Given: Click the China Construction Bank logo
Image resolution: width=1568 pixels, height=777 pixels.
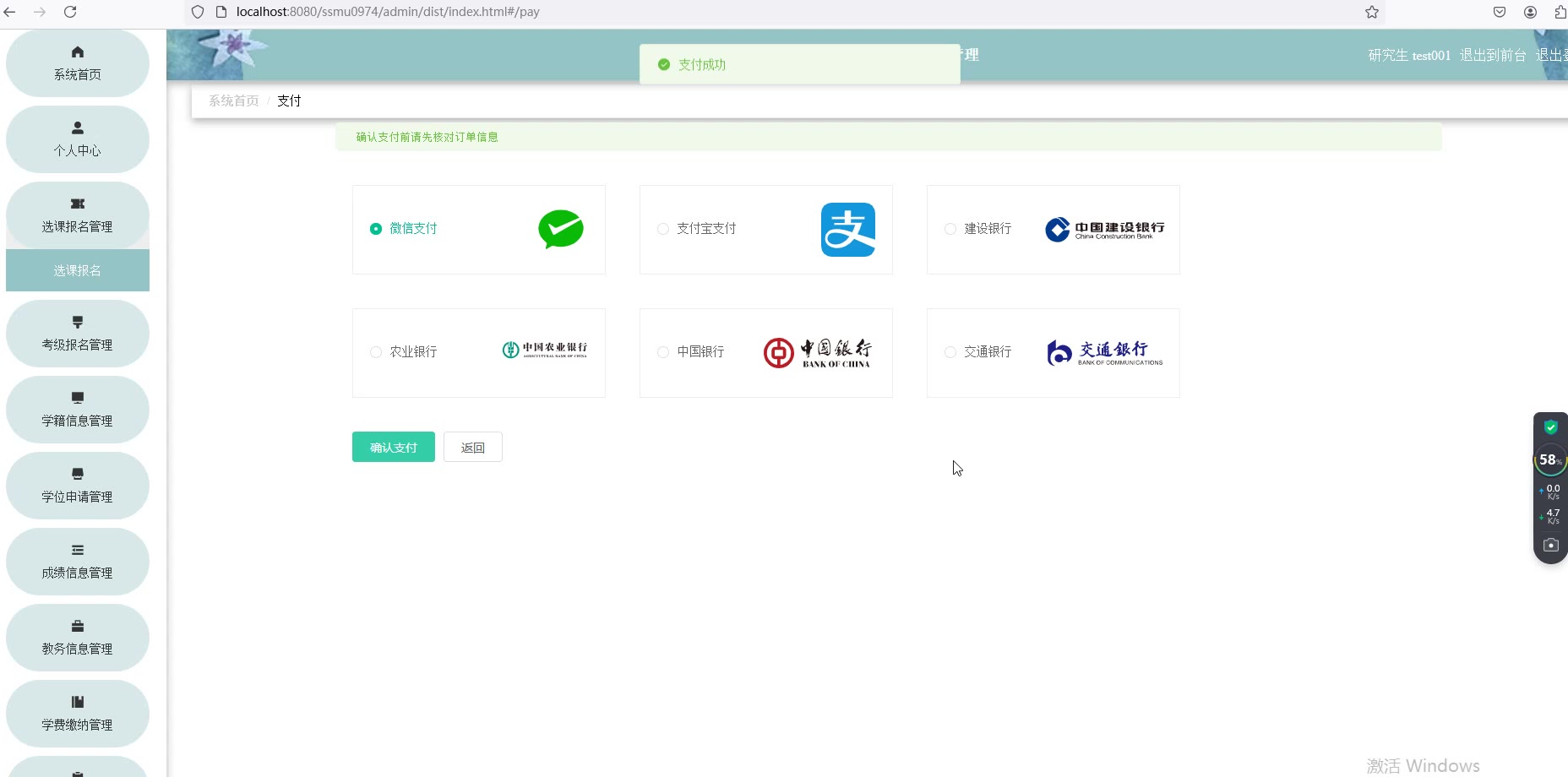Looking at the screenshot, I should [x=1105, y=230].
